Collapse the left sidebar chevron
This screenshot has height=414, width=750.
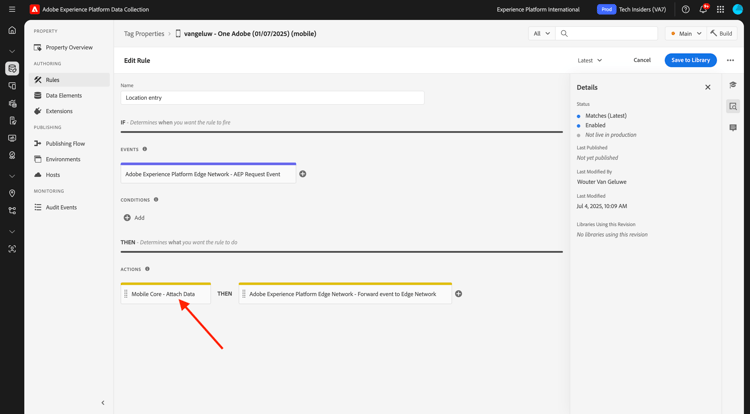pyautogui.click(x=103, y=403)
